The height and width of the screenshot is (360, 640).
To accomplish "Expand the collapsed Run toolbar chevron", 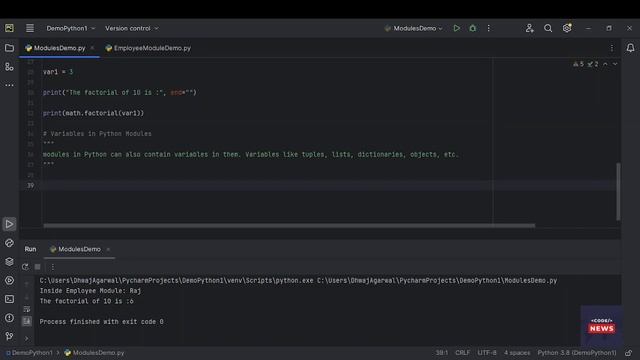I will coord(27,338).
